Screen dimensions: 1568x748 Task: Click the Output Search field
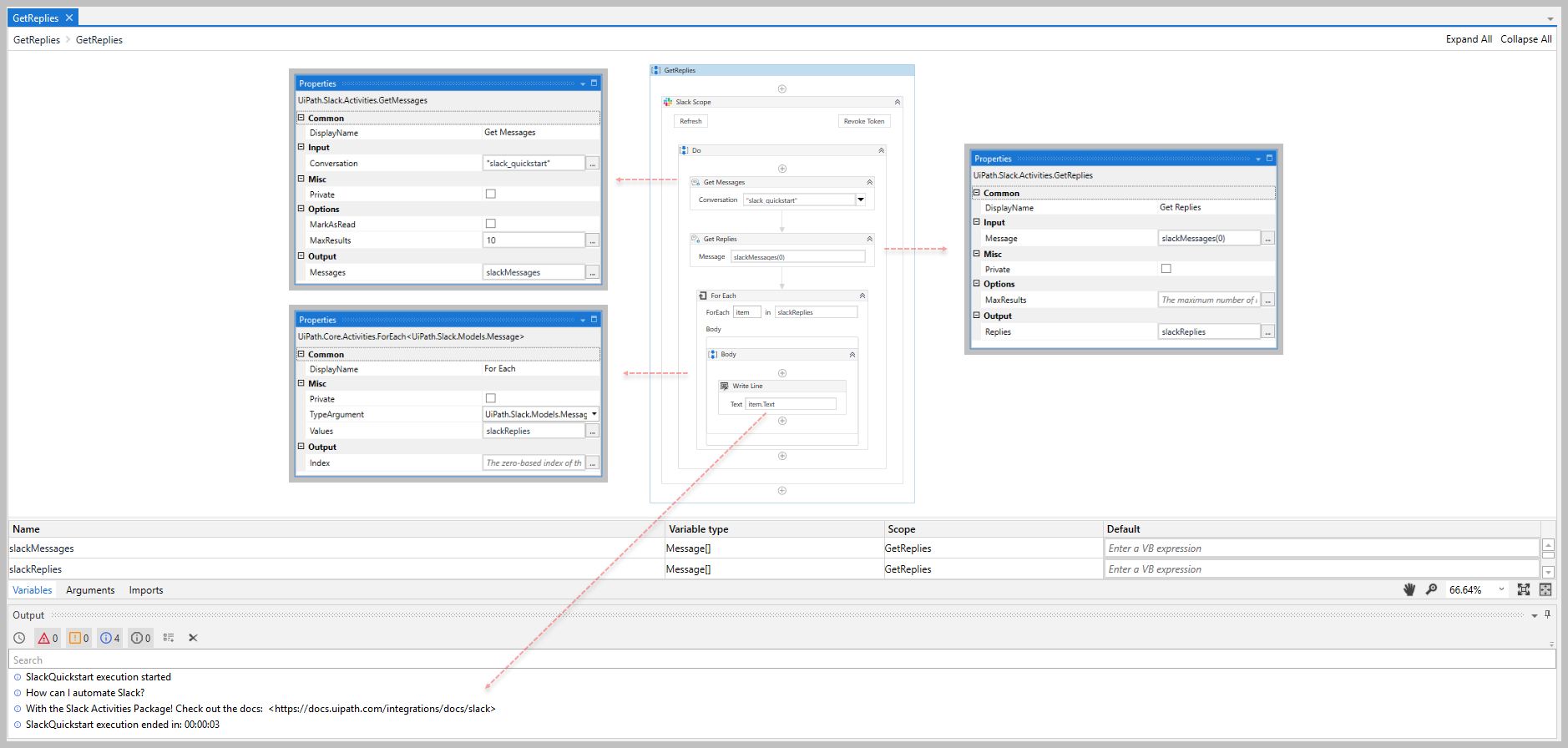tap(782, 660)
